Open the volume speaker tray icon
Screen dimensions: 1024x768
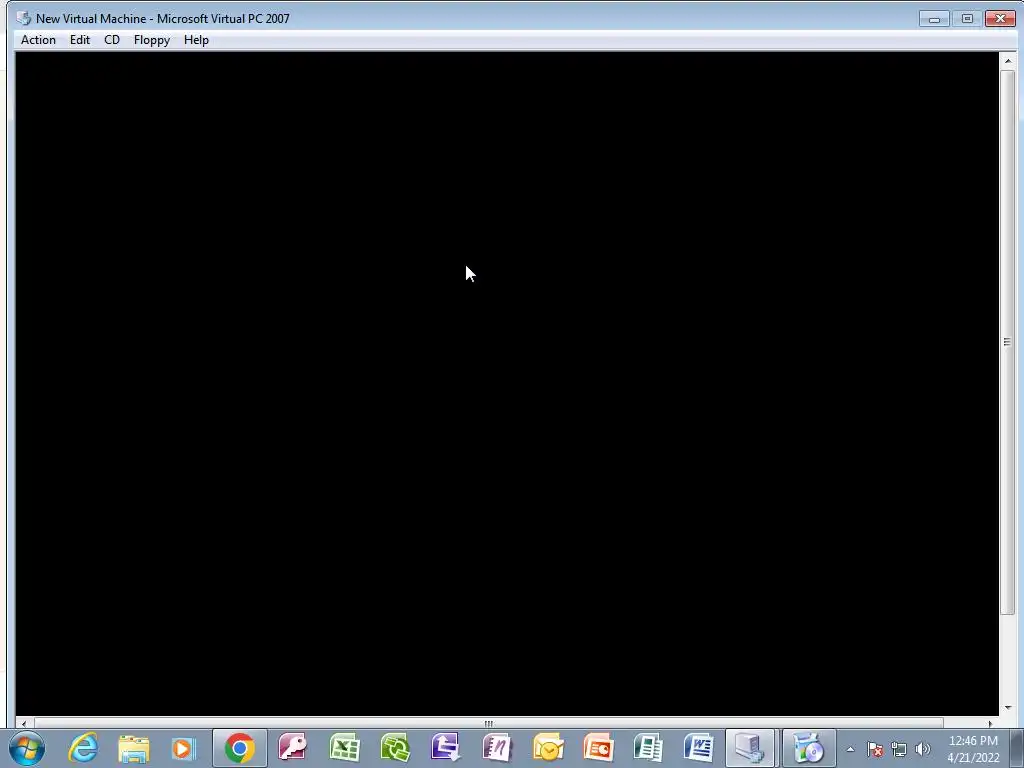tap(922, 749)
